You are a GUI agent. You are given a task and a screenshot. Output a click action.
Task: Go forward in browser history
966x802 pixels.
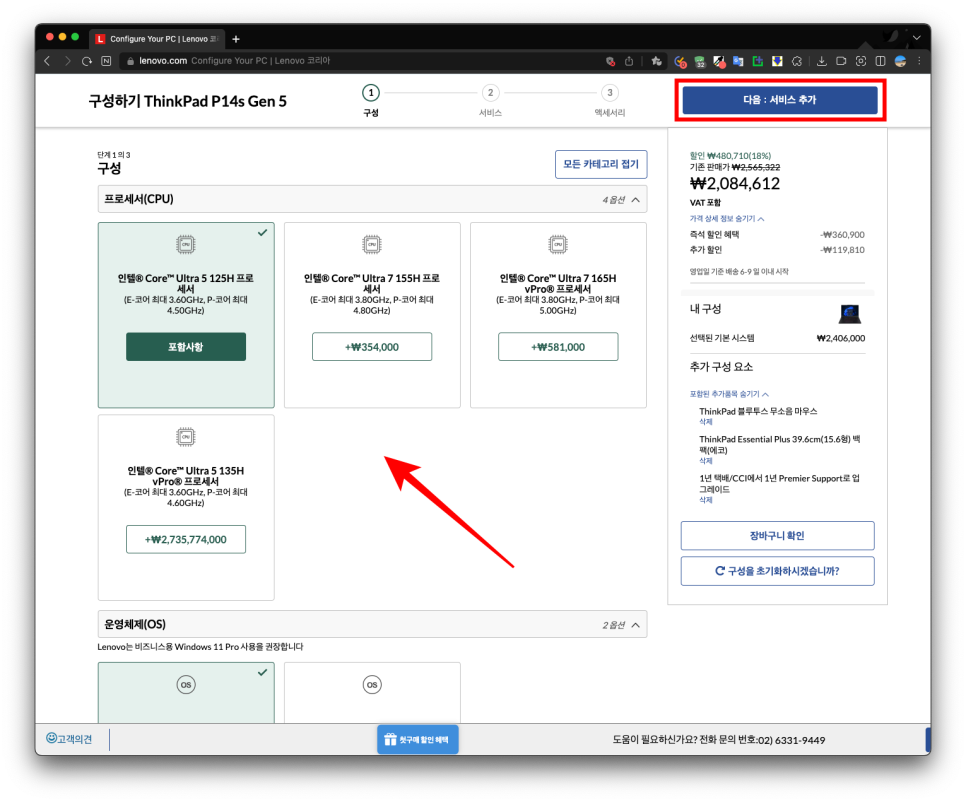pos(67,61)
